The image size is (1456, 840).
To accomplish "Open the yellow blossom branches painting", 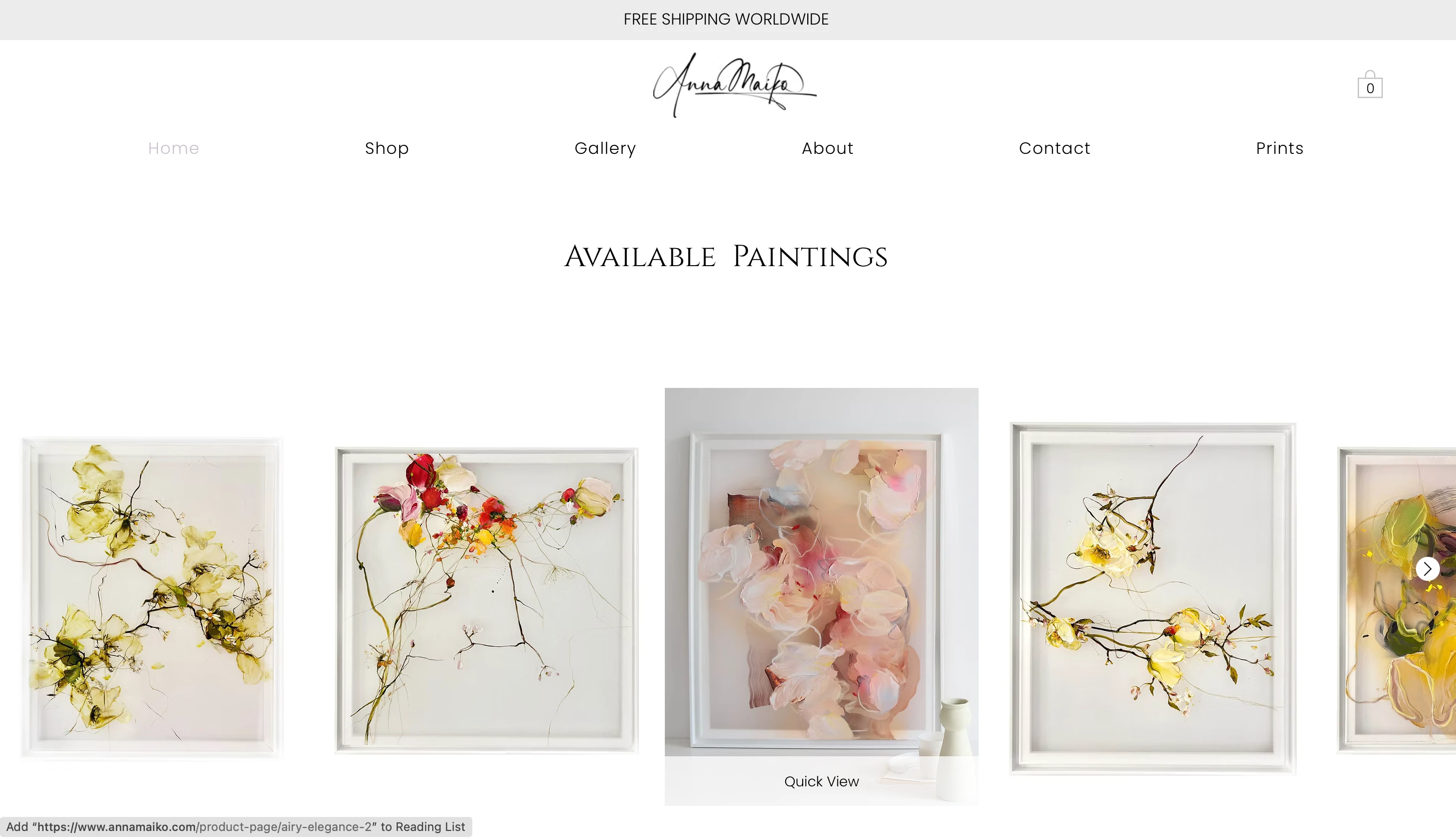I will tap(1153, 598).
